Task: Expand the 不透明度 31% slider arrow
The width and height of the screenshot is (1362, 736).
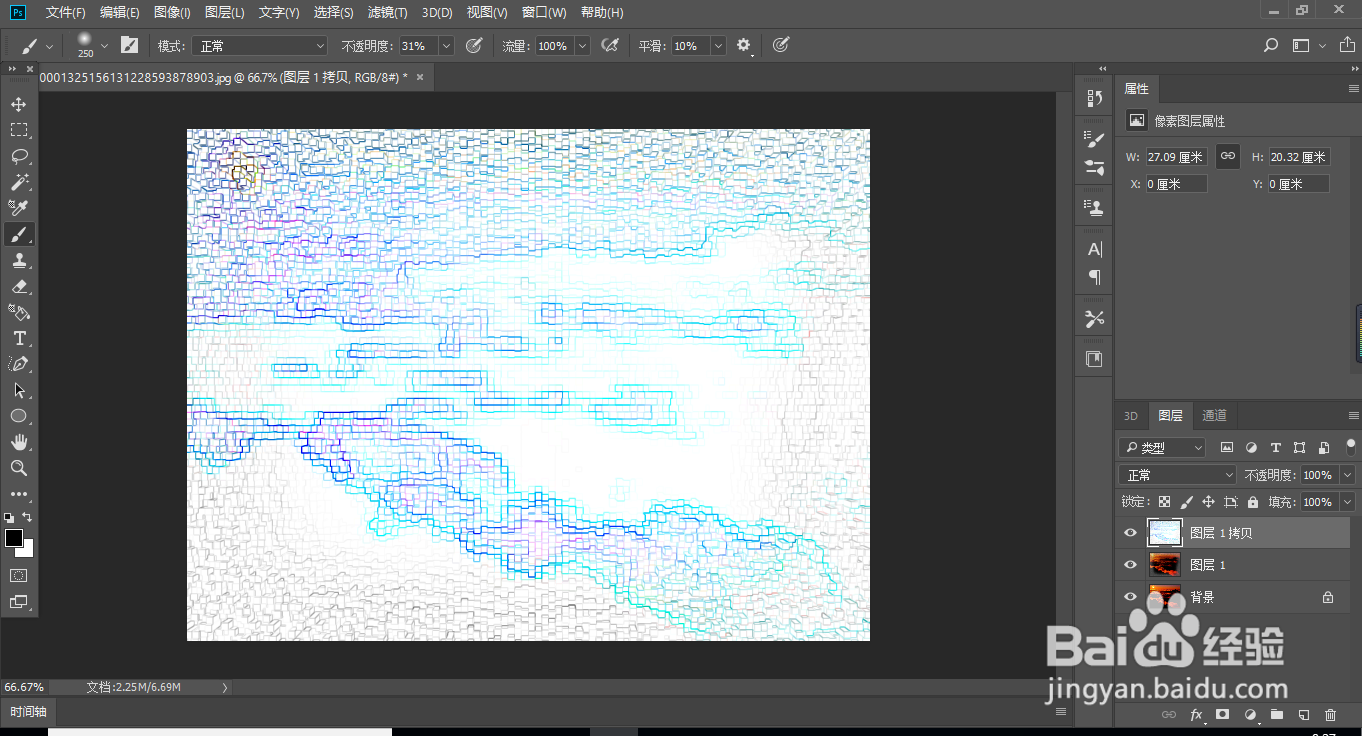Action: (x=446, y=46)
